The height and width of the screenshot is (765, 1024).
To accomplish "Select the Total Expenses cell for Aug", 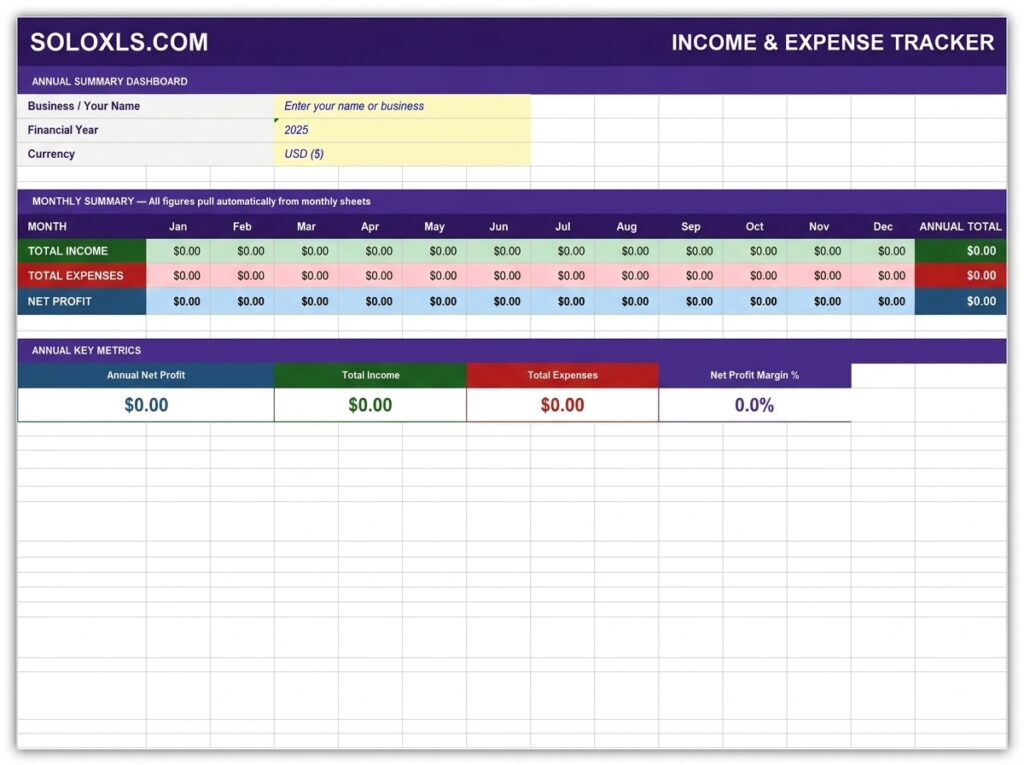I will pyautogui.click(x=626, y=276).
